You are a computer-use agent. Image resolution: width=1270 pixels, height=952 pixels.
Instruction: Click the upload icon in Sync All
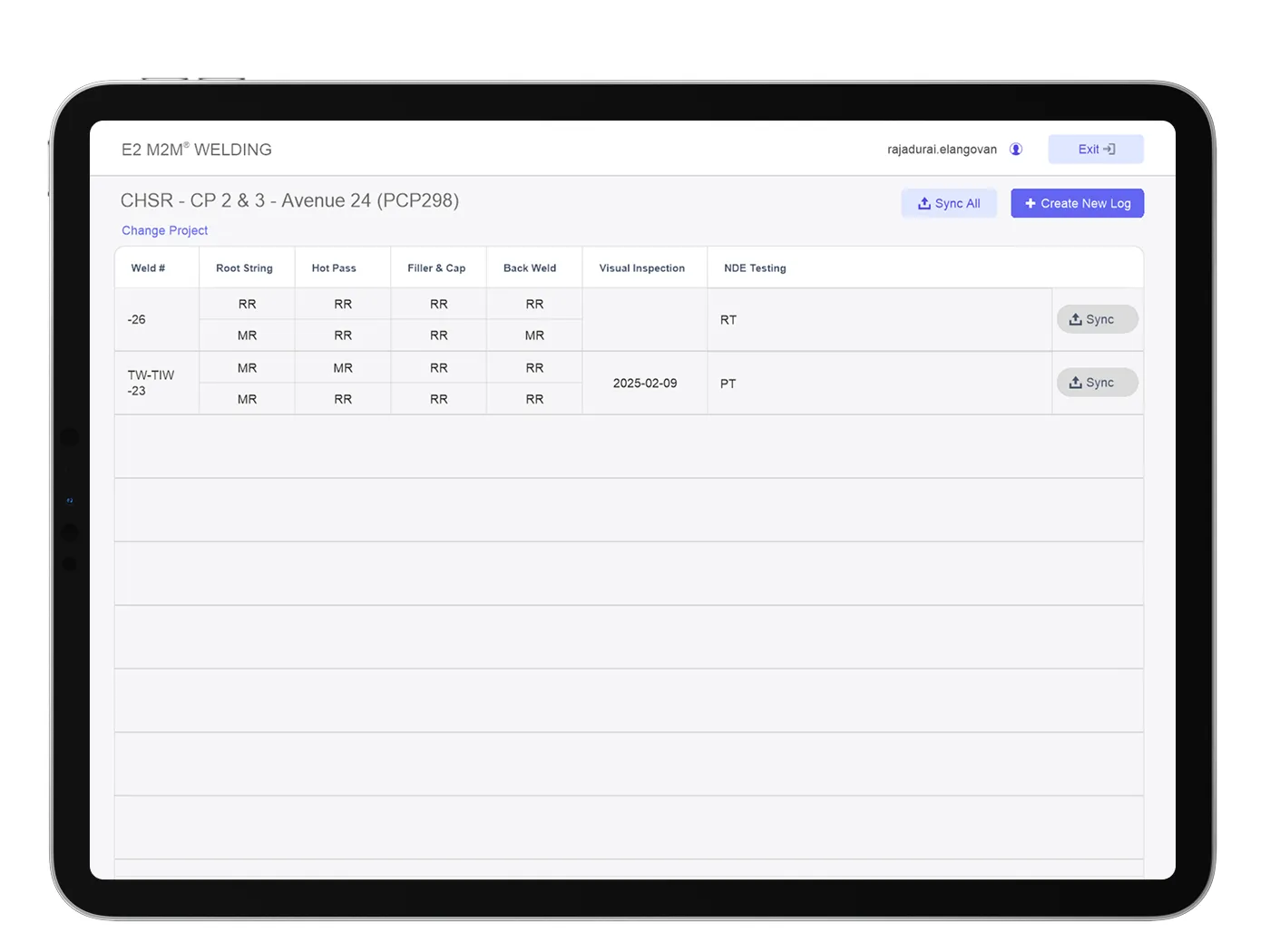pyautogui.click(x=923, y=204)
